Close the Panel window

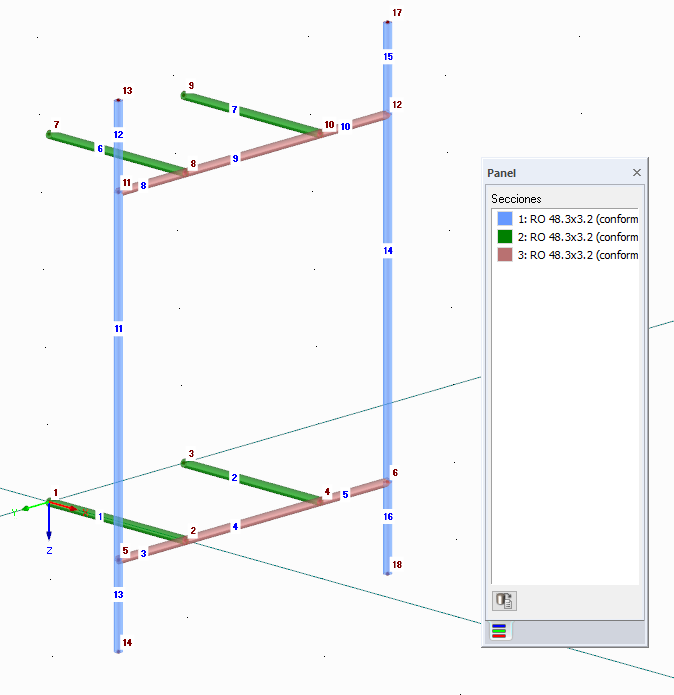pyautogui.click(x=637, y=172)
